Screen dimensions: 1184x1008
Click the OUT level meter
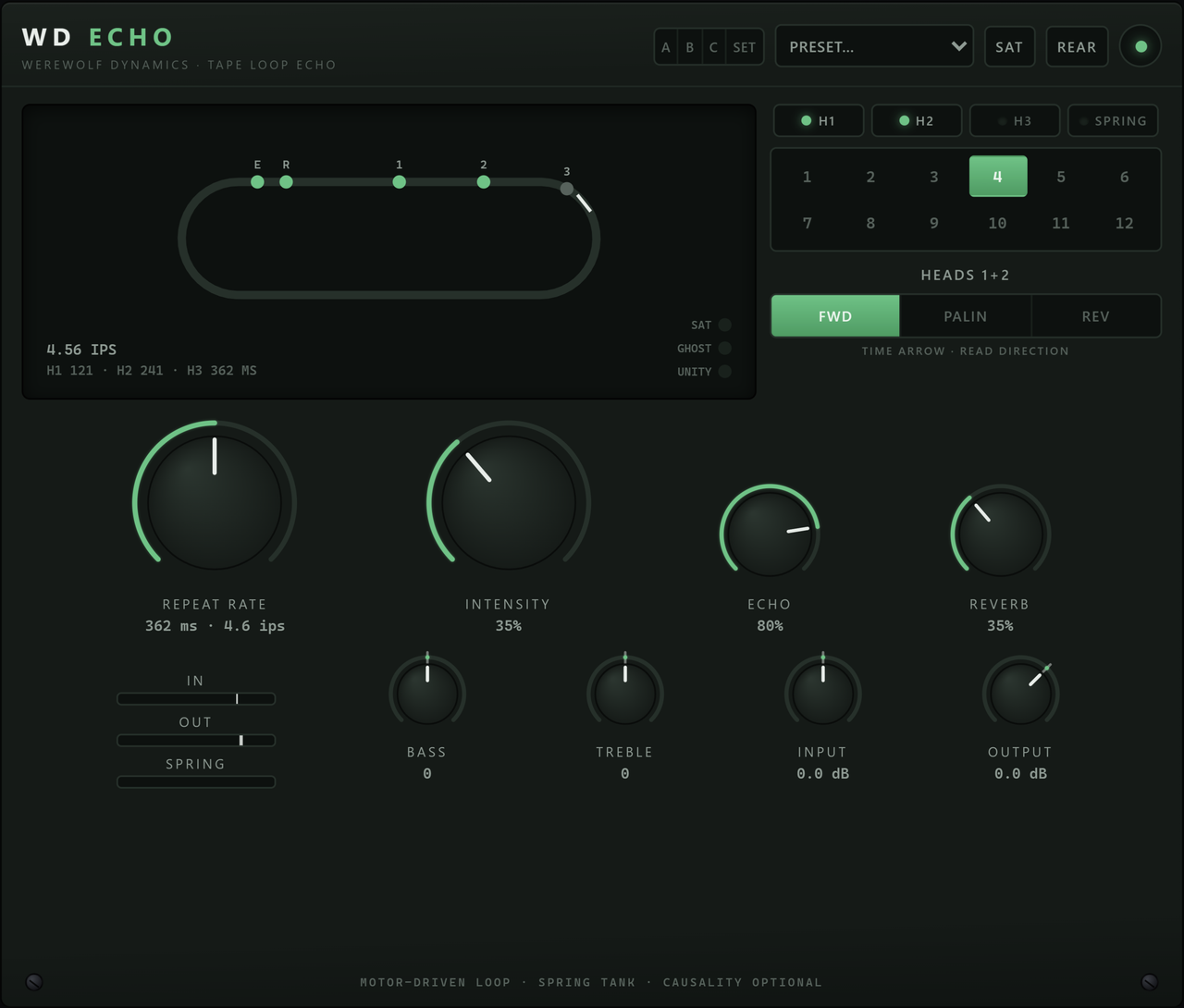coord(196,741)
